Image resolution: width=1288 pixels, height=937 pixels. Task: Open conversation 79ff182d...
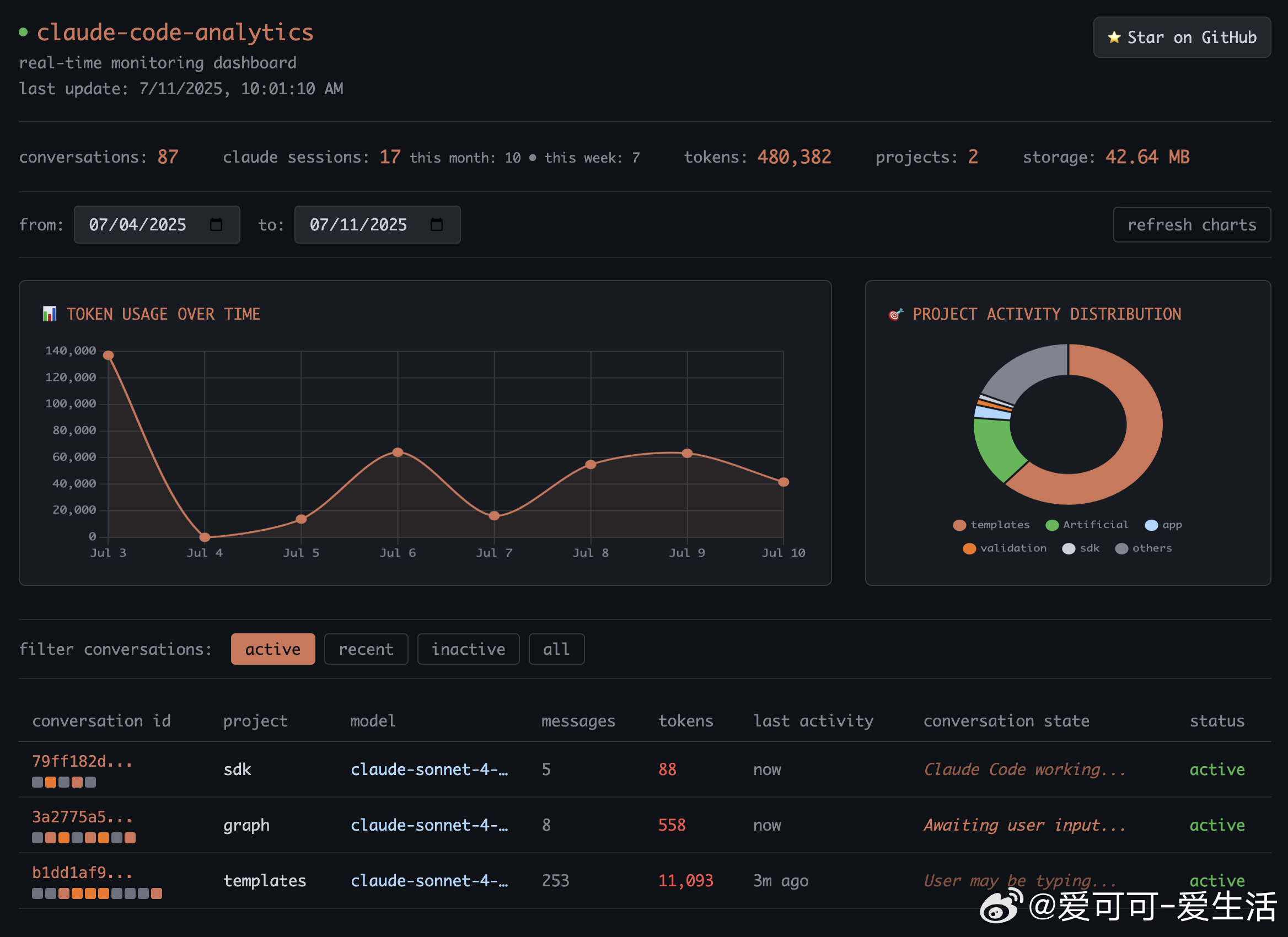82,761
